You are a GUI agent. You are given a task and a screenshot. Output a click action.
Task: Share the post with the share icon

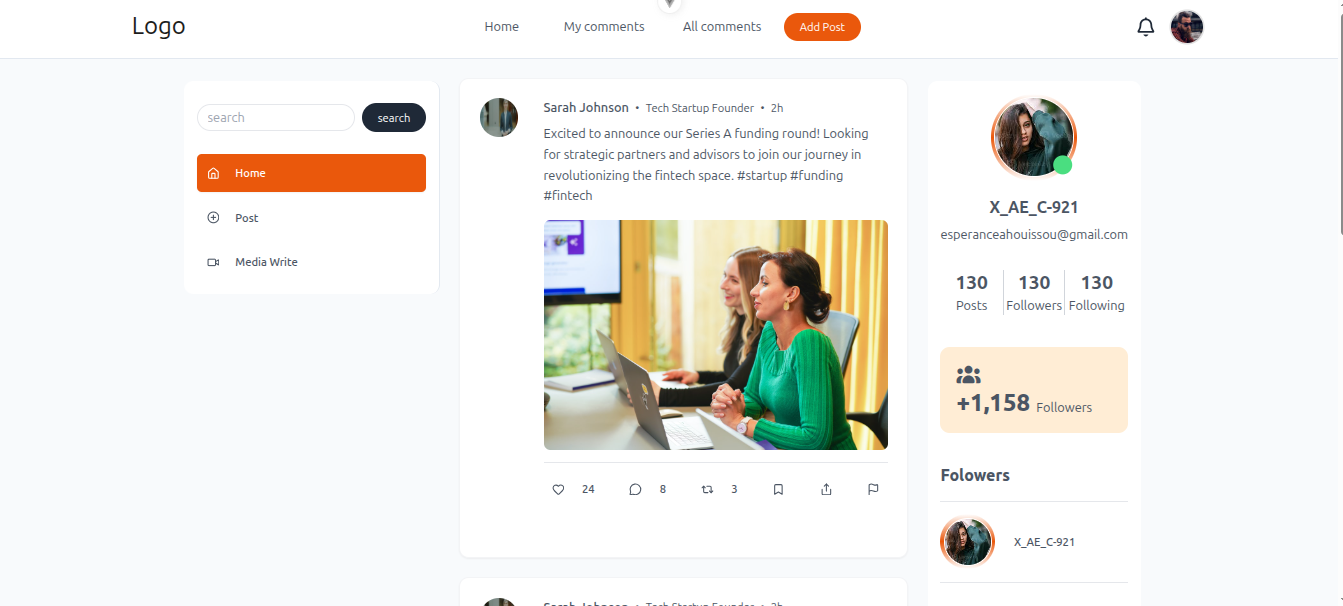826,489
